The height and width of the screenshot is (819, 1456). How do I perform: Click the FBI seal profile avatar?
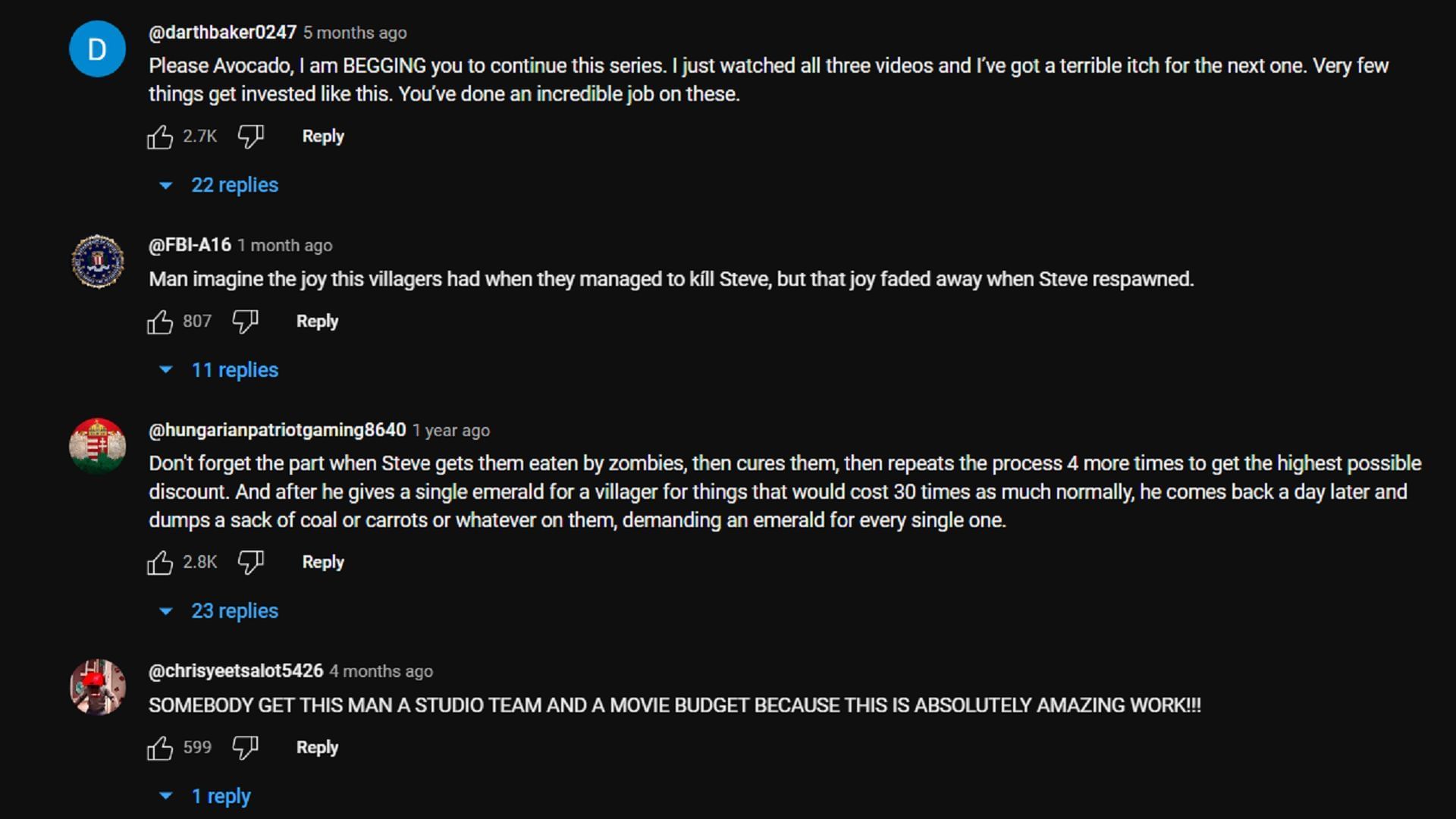[x=97, y=262]
